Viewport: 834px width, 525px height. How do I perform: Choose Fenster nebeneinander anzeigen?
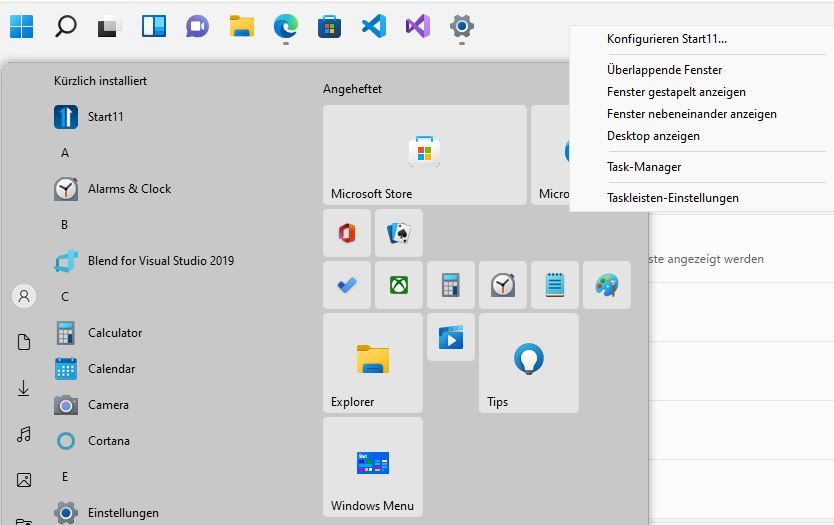pos(691,114)
